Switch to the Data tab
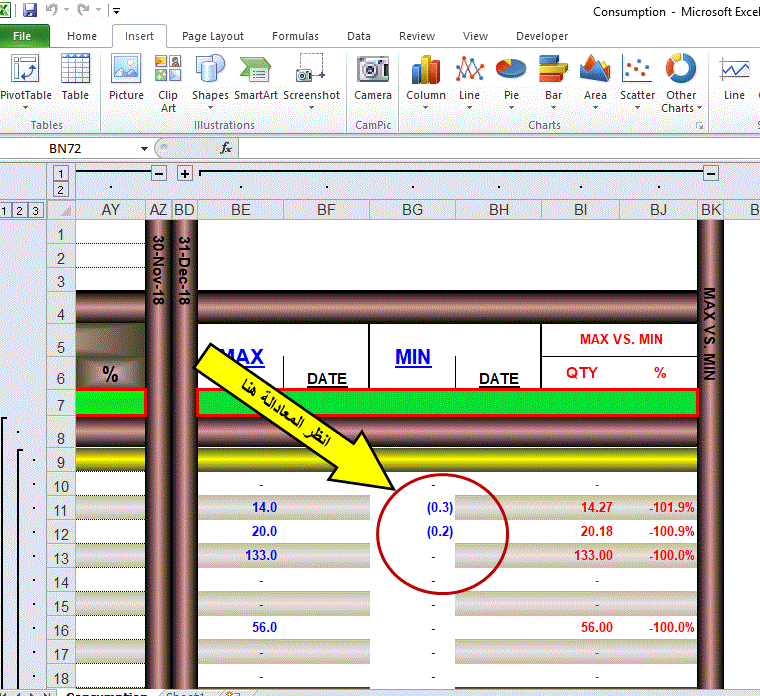 (359, 36)
